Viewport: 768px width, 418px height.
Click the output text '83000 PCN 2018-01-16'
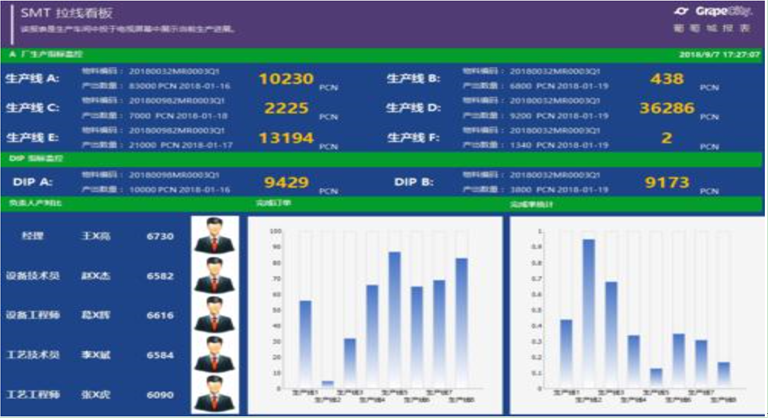pyautogui.click(x=179, y=86)
